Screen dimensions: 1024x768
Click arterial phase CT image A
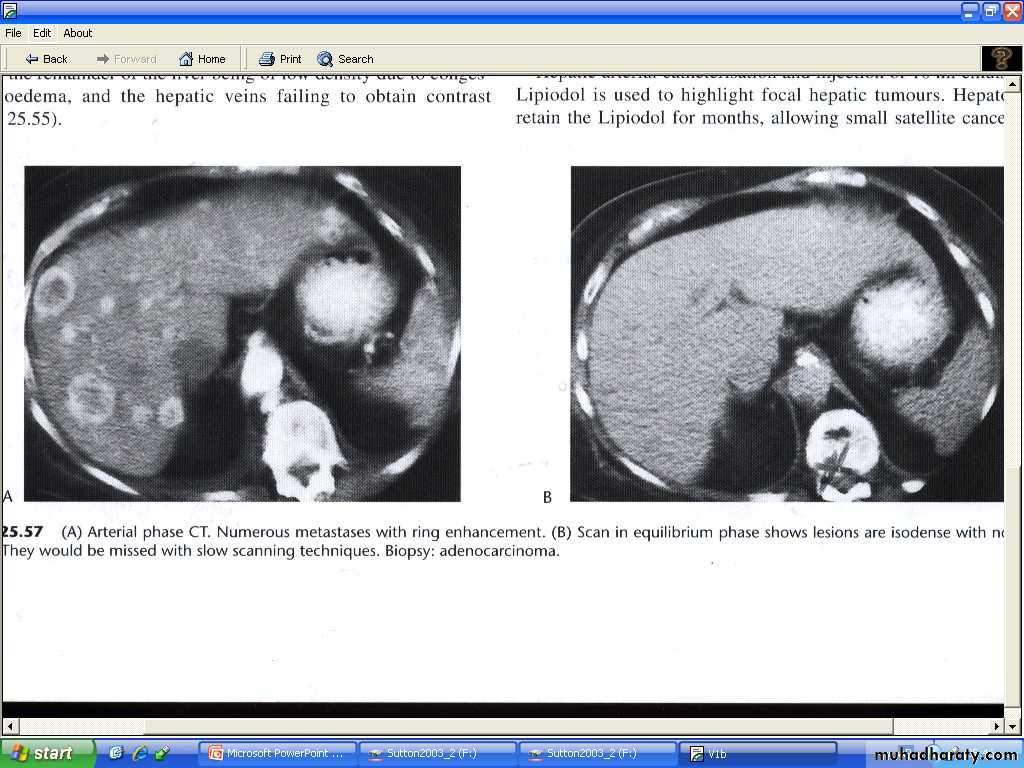[x=242, y=333]
